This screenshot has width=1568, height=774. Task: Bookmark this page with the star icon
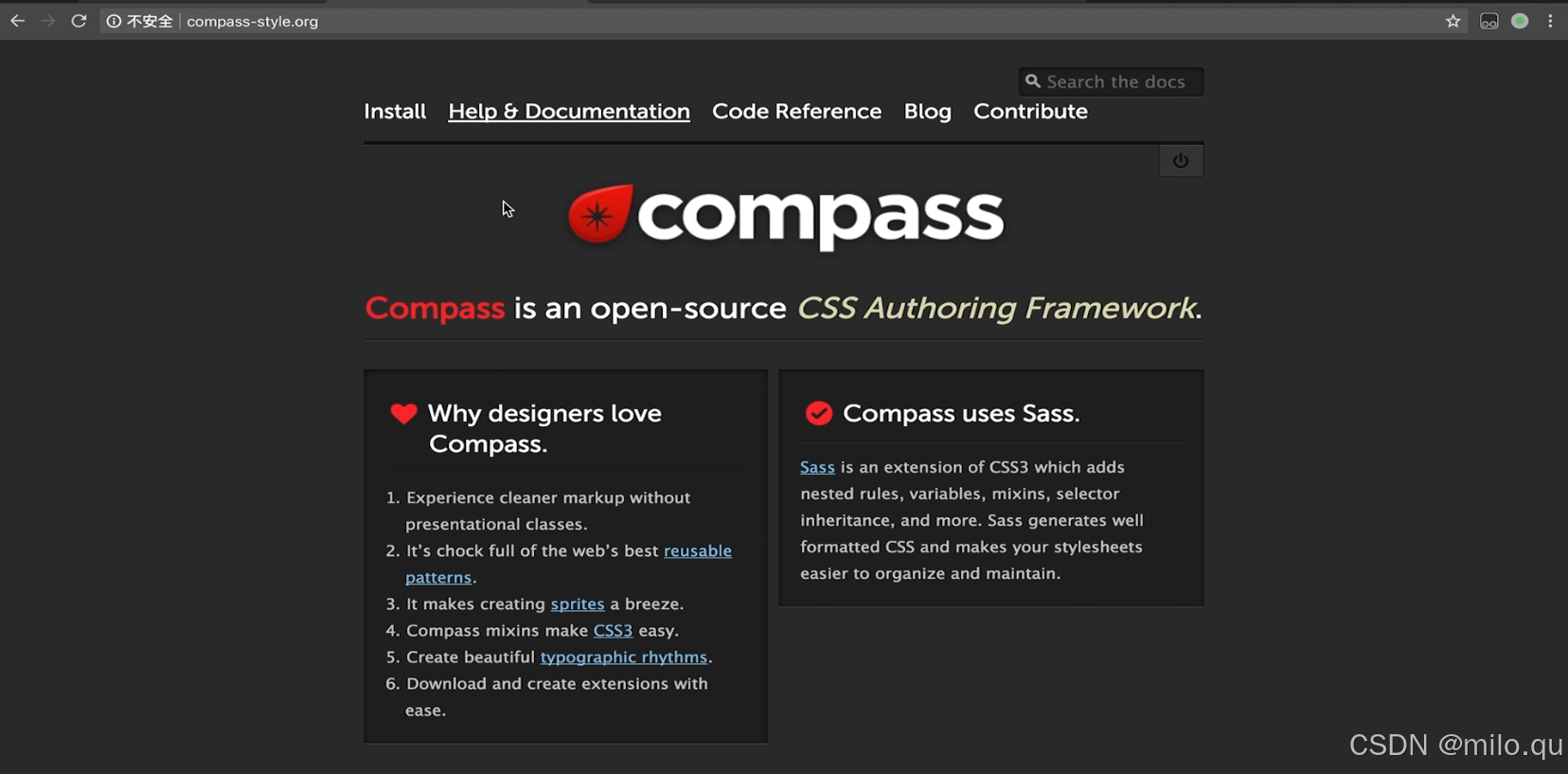point(1453,21)
